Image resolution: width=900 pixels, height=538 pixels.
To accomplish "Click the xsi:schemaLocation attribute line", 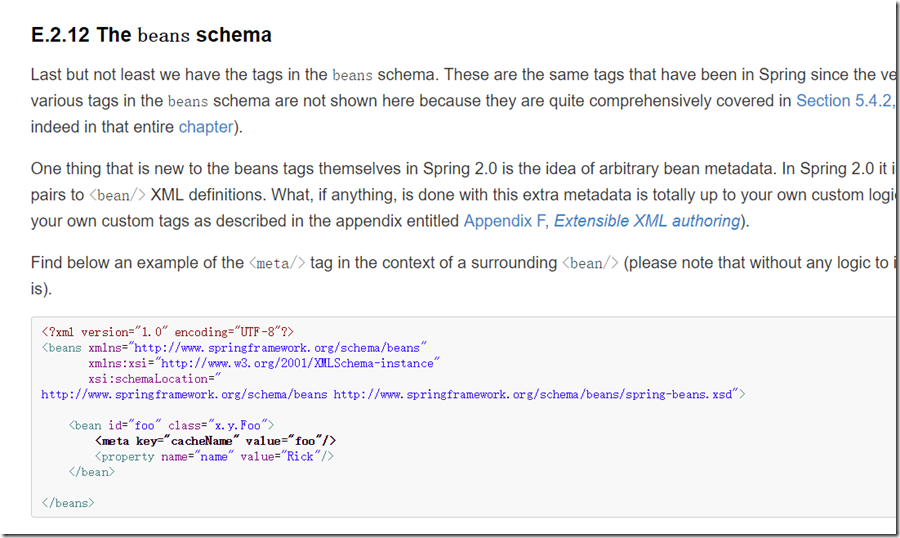I will pos(154,378).
